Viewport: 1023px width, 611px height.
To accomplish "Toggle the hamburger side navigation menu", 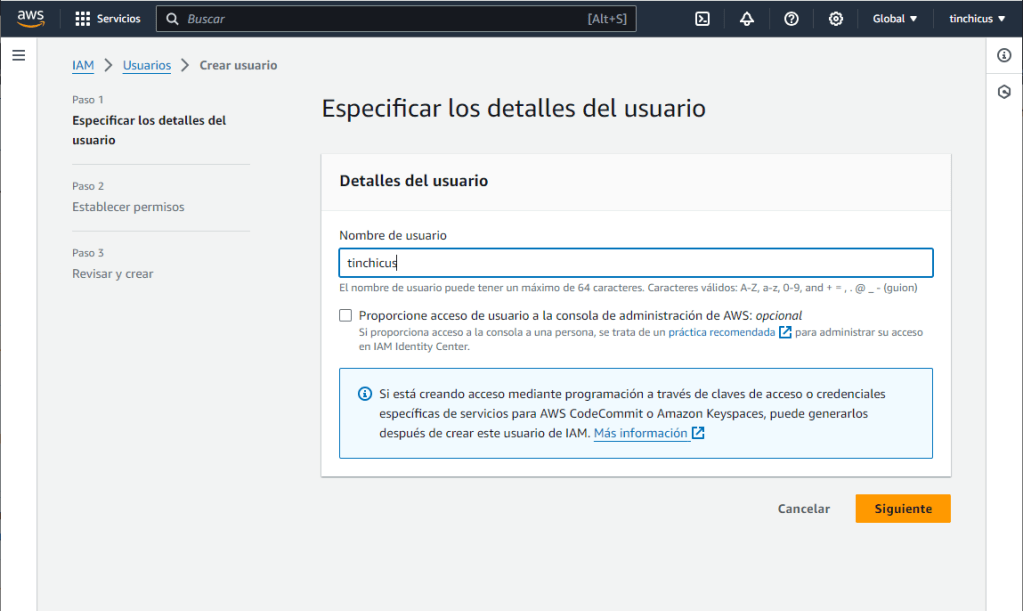I will [x=18, y=55].
